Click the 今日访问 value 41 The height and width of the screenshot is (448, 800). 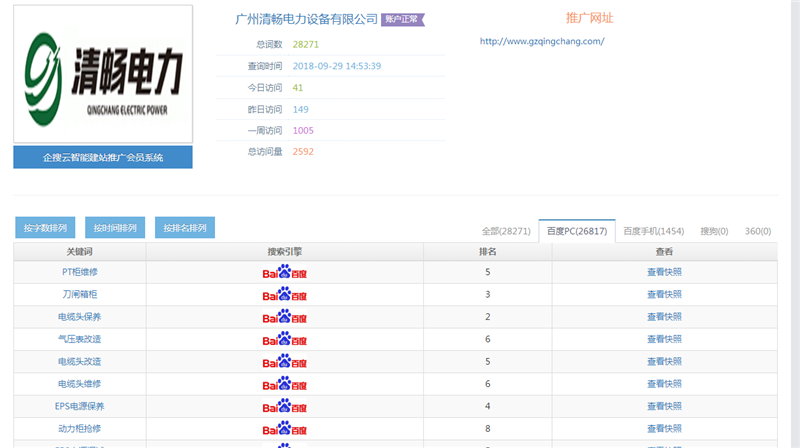click(297, 88)
